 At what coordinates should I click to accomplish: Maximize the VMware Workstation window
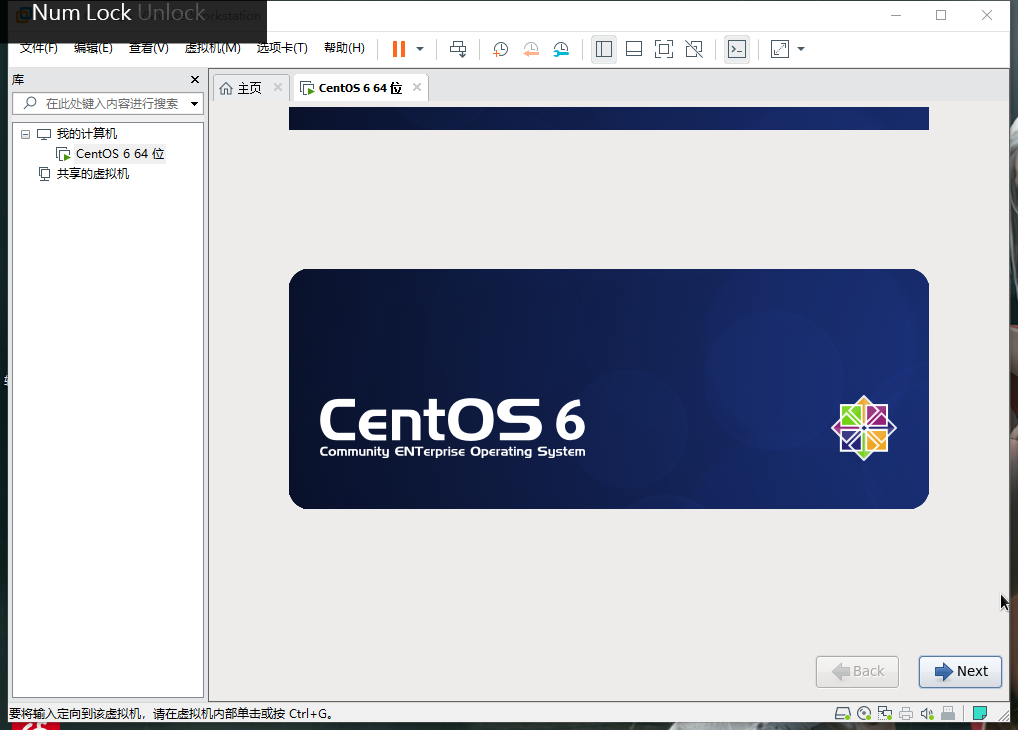coord(941,15)
